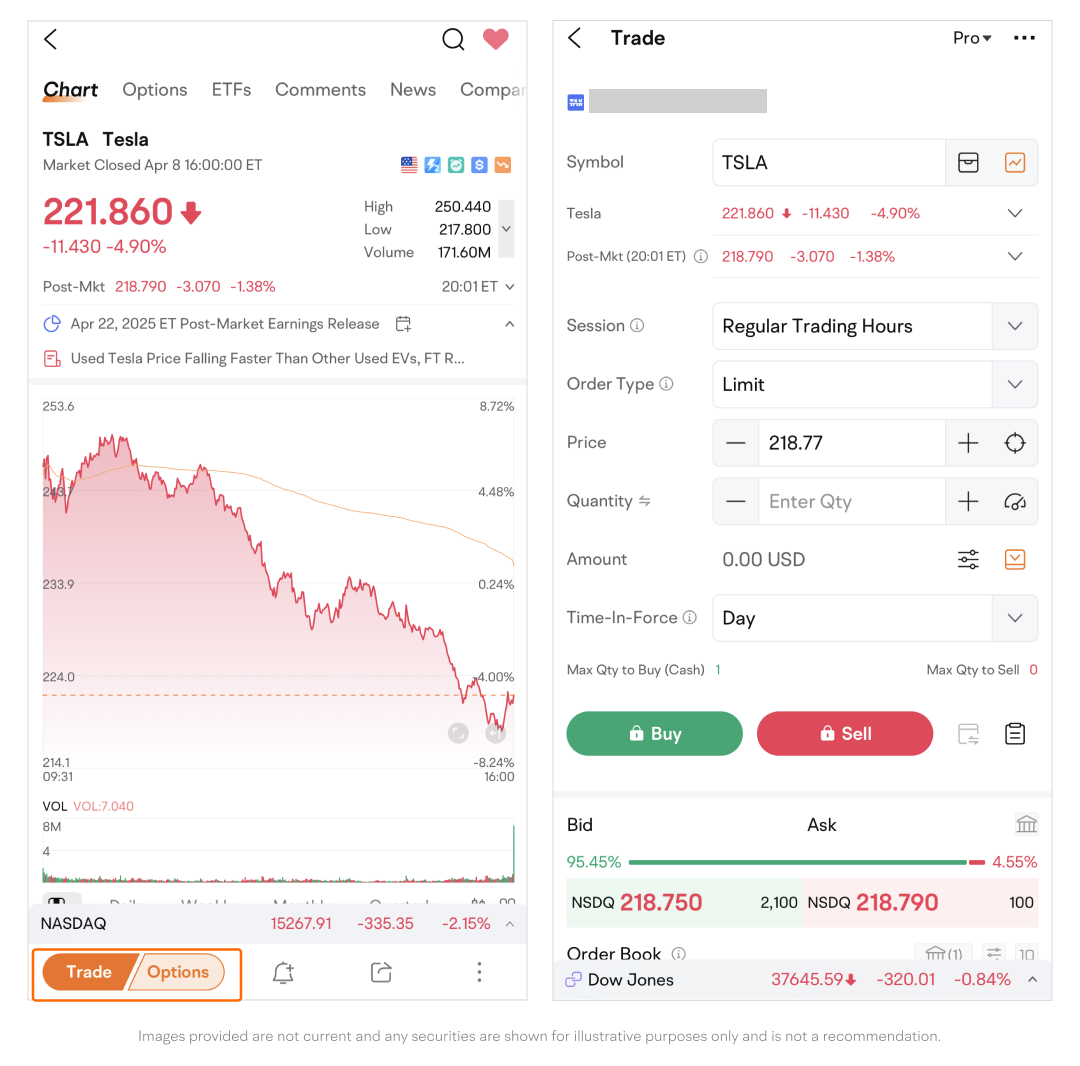Open the Order Type Limit dropdown

(x=1015, y=384)
